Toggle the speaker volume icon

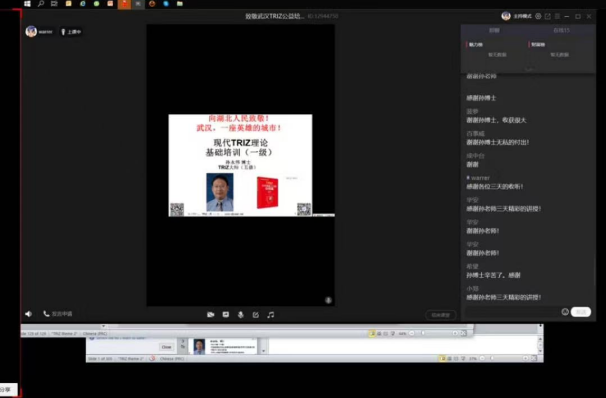point(29,314)
